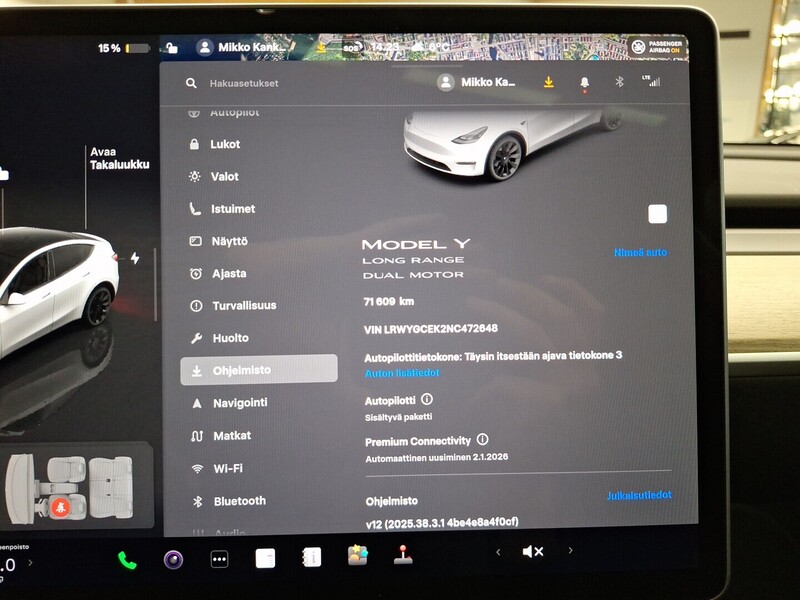The width and height of the screenshot is (800, 600).
Task: Open notifications with the bell icon
Action: 584,81
